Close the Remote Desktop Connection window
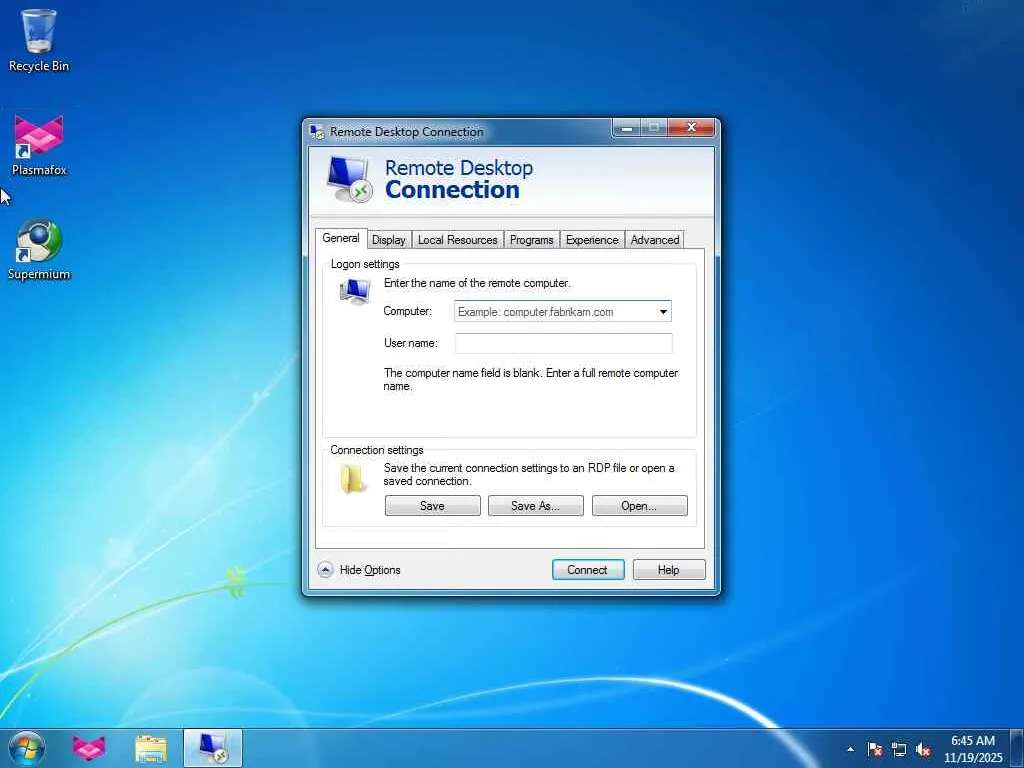 click(691, 128)
